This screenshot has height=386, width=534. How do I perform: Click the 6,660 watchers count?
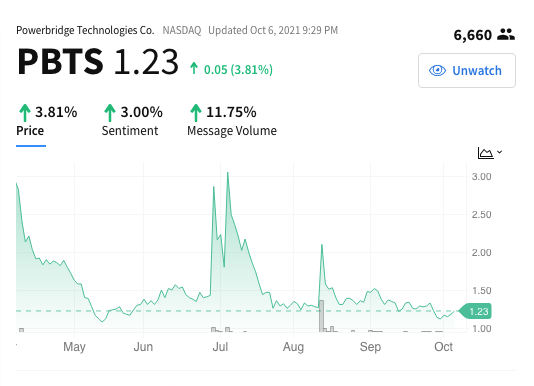tap(473, 35)
